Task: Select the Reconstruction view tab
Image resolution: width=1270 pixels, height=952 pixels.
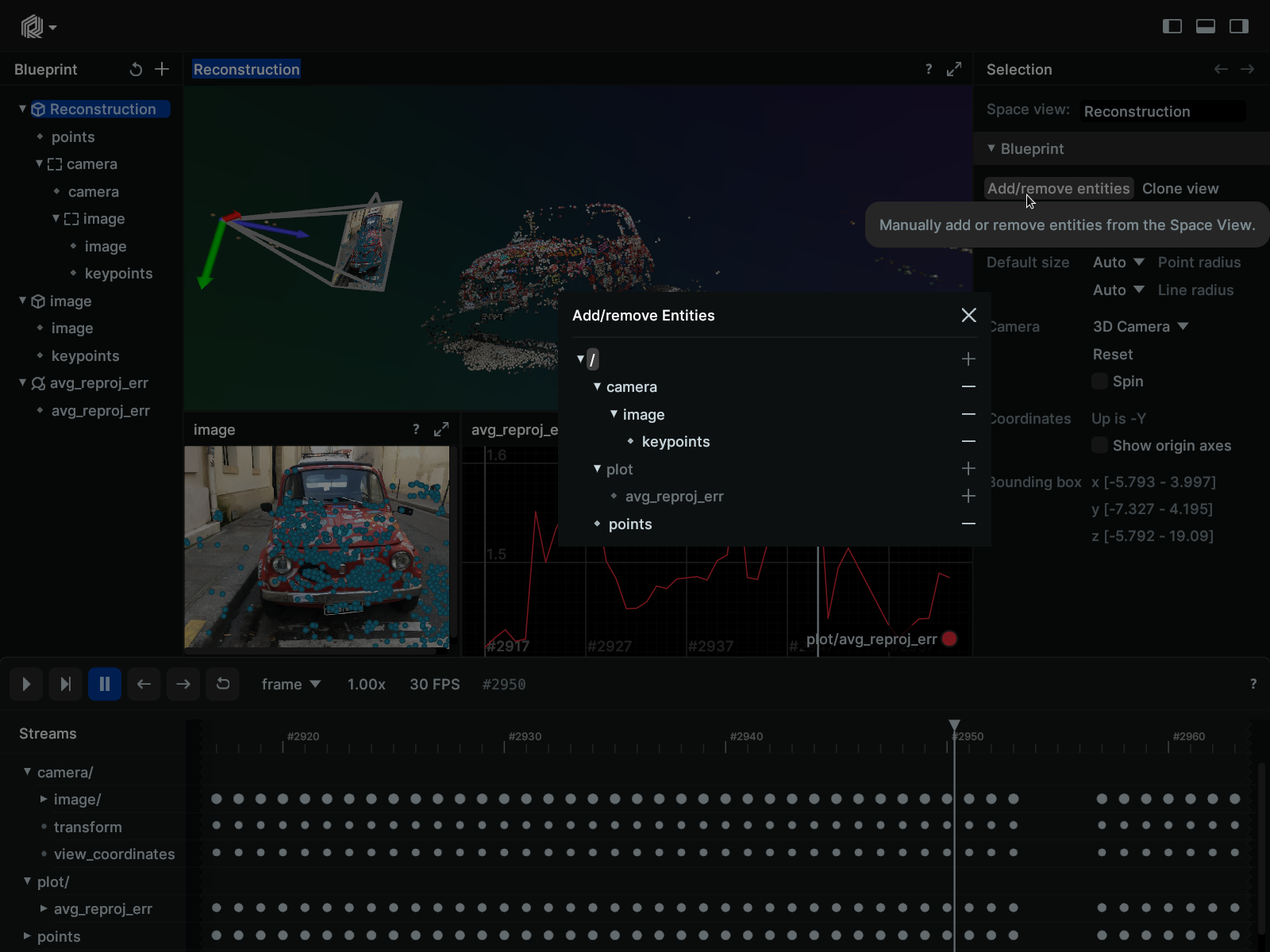Action: pos(246,69)
